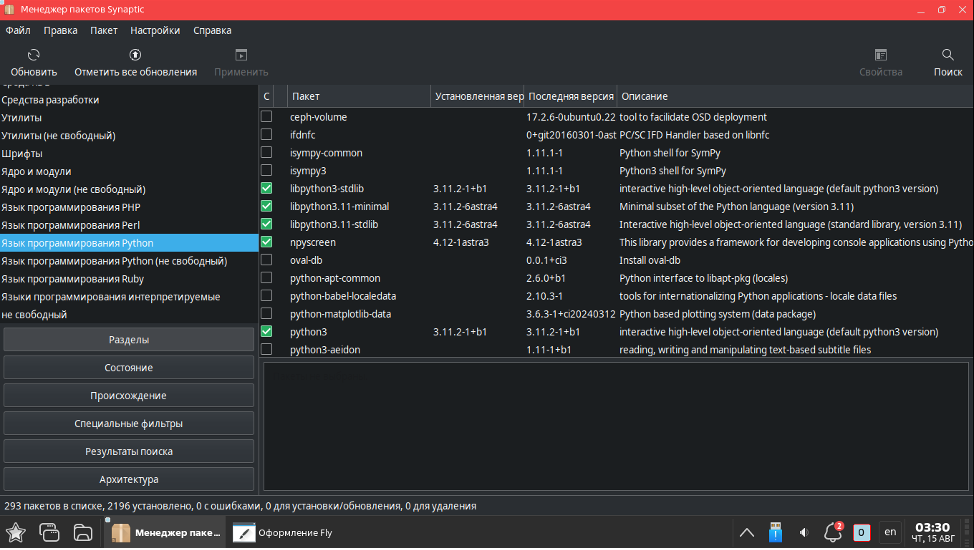The width and height of the screenshot is (974, 550).
Task: Mark the python3-aeidon package checkbox
Action: point(266,350)
